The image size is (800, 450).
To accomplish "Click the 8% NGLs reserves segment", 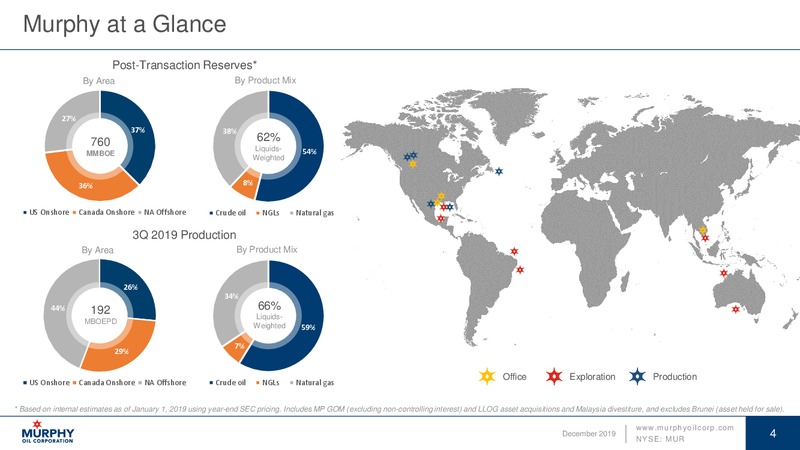I will pyautogui.click(x=246, y=185).
